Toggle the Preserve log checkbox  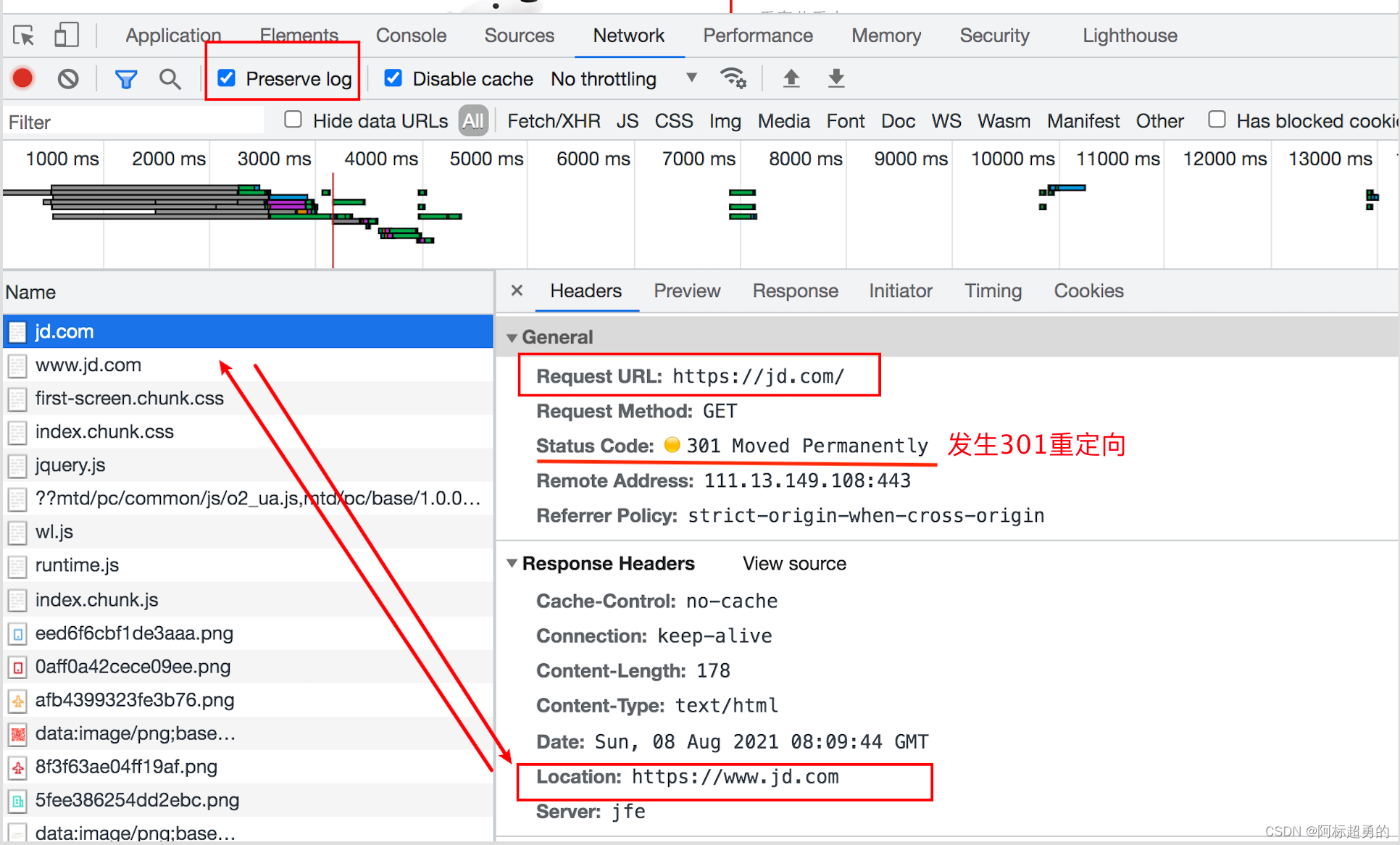click(220, 80)
